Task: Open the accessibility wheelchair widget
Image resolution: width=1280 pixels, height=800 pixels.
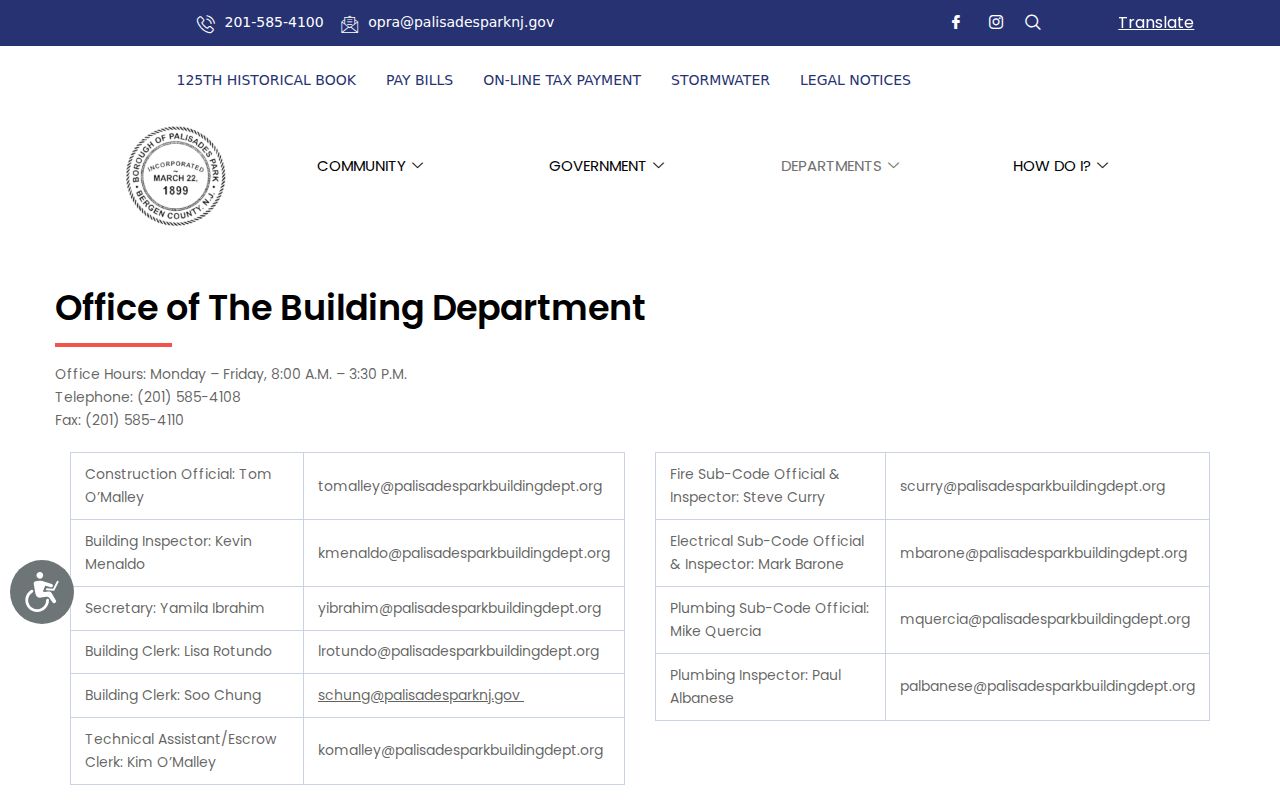Action: (42, 592)
